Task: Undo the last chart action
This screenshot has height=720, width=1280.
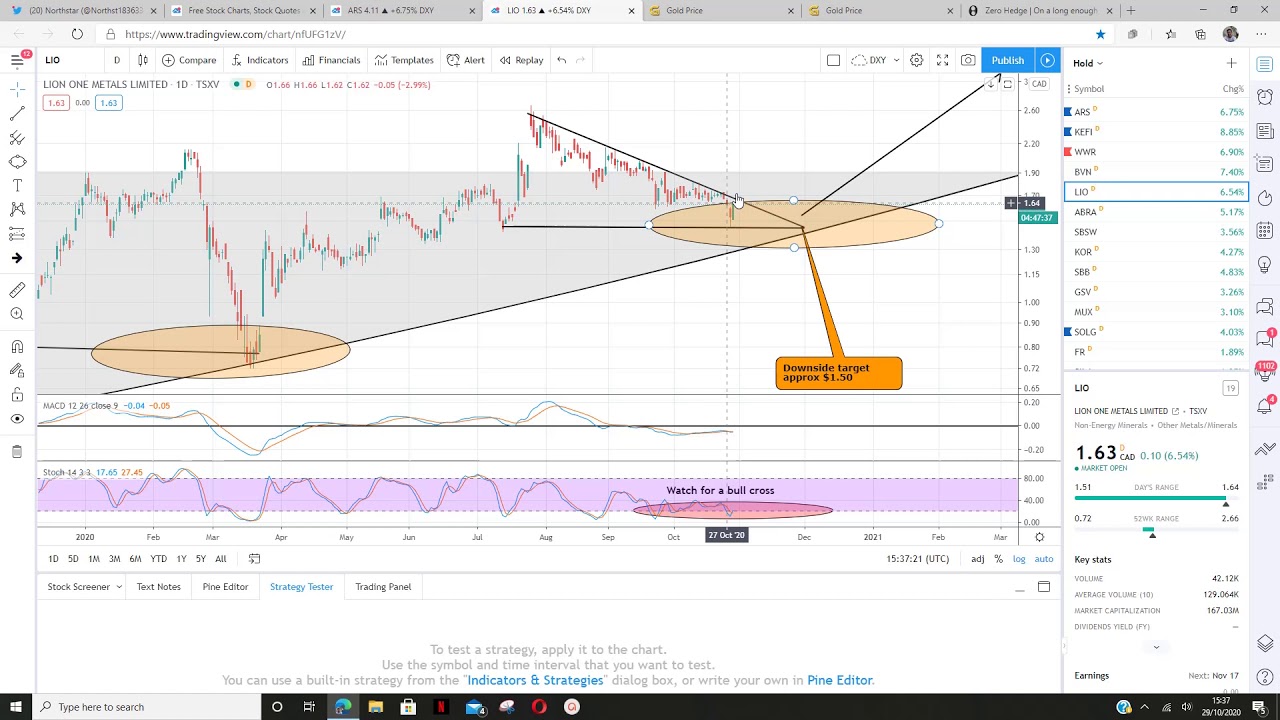Action: (562, 60)
